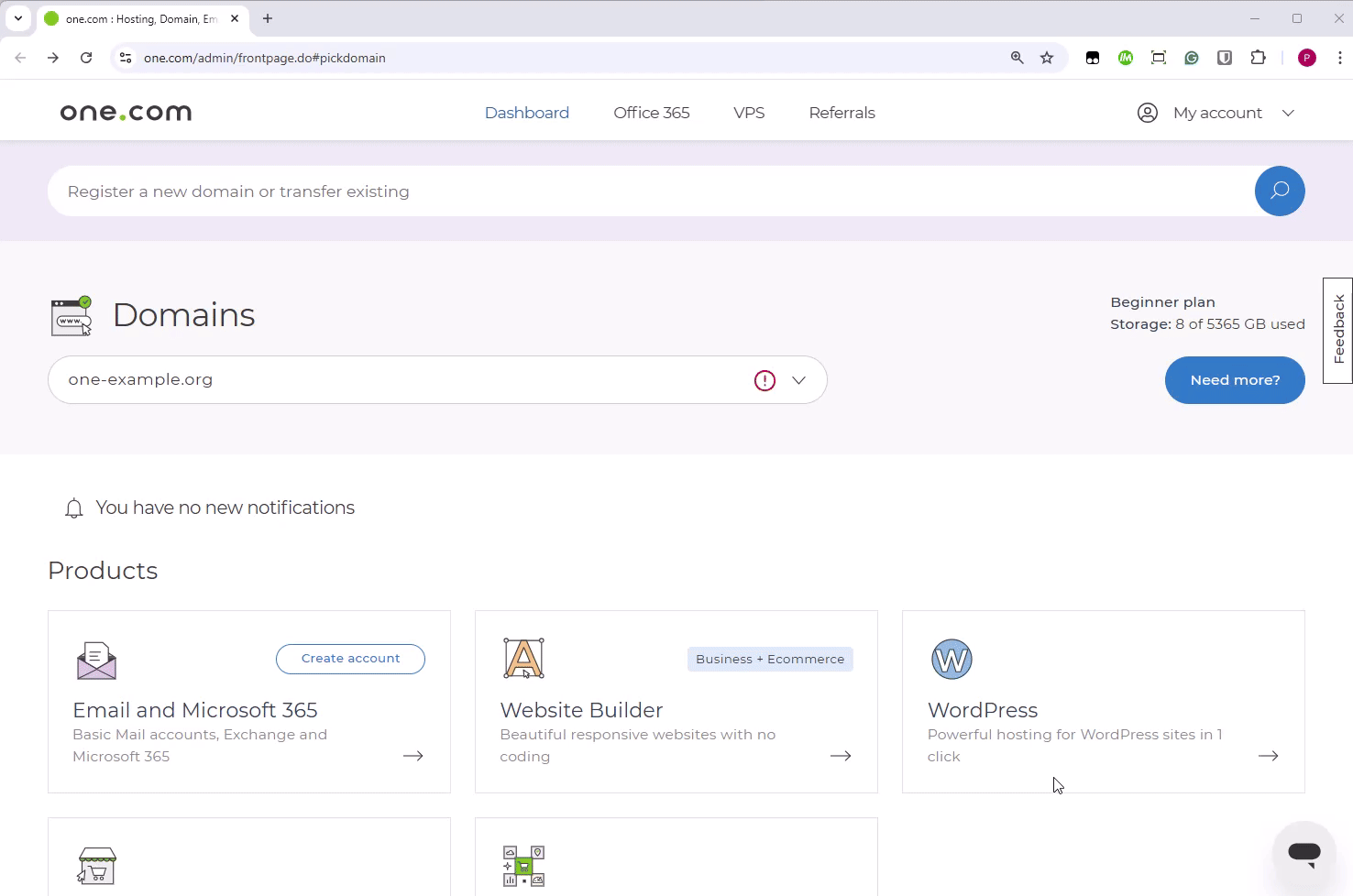Open the Office 365 tab
The height and width of the screenshot is (896, 1353).
(652, 113)
